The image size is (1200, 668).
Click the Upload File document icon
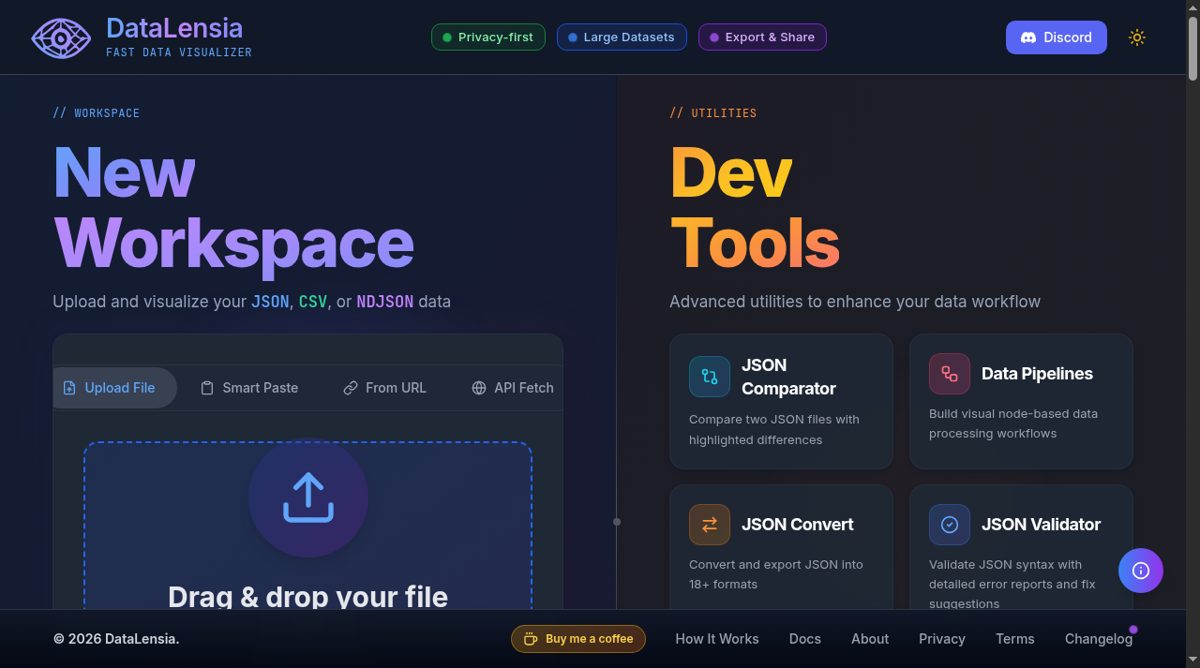pos(69,388)
